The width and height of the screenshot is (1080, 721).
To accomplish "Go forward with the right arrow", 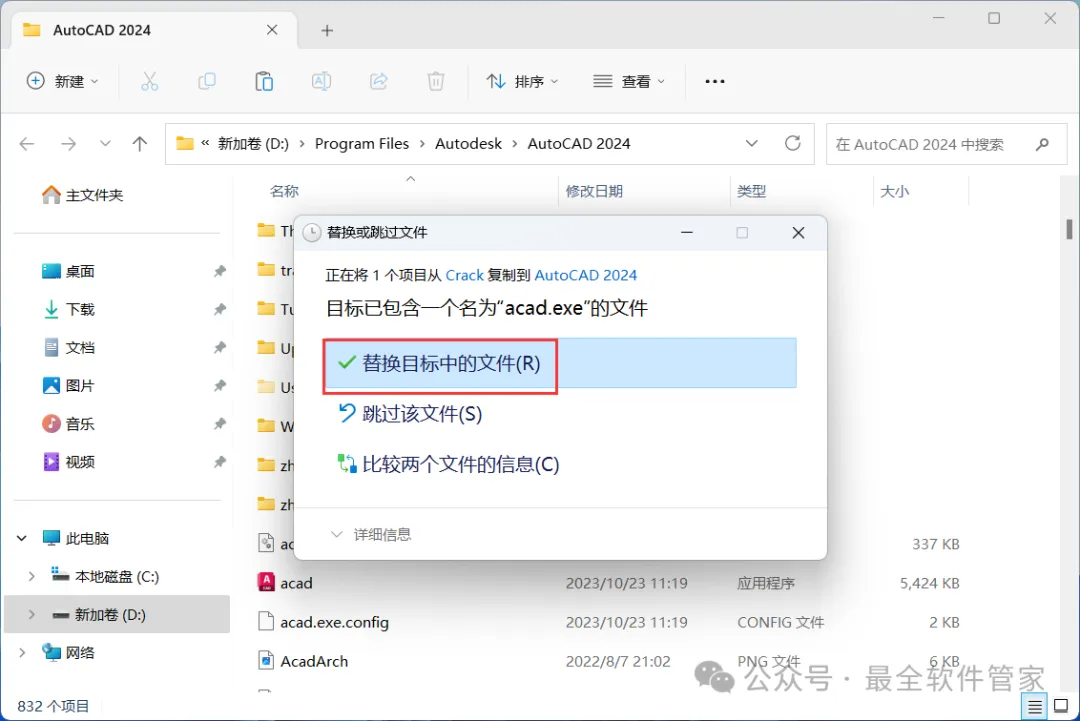I will (68, 143).
